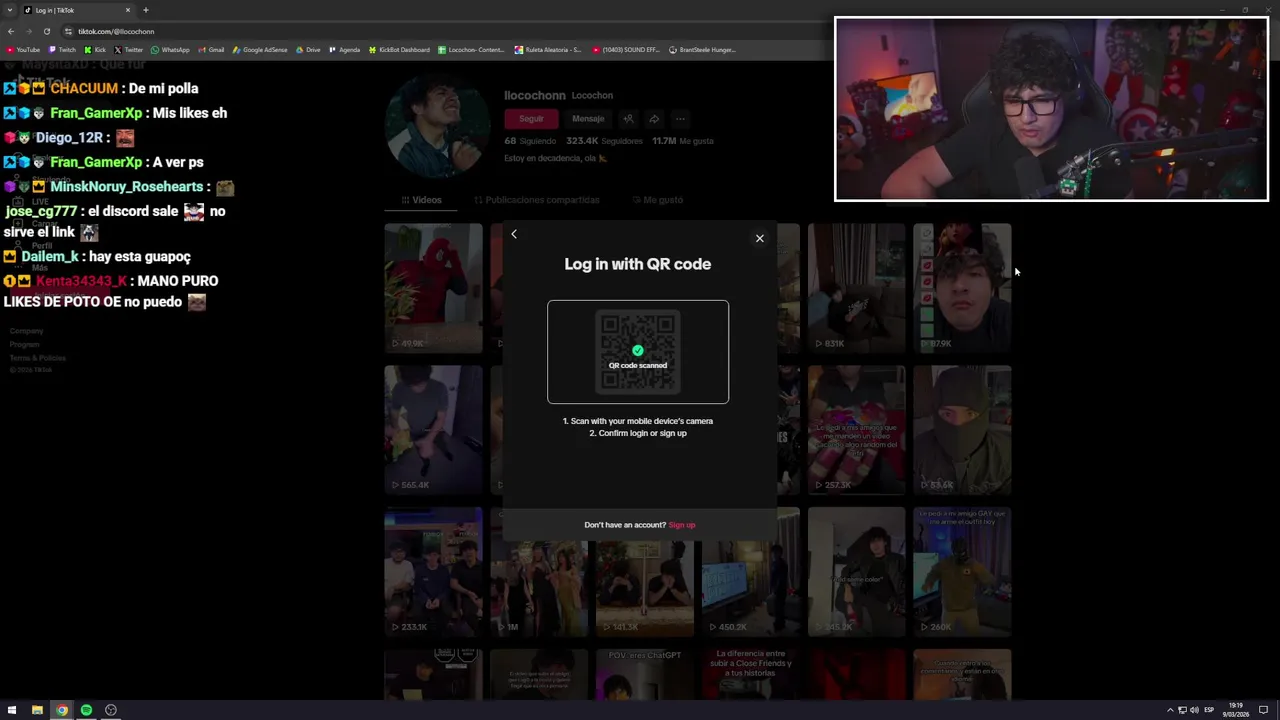Open the Gmail bookmark
1280x720 pixels.
211,50
